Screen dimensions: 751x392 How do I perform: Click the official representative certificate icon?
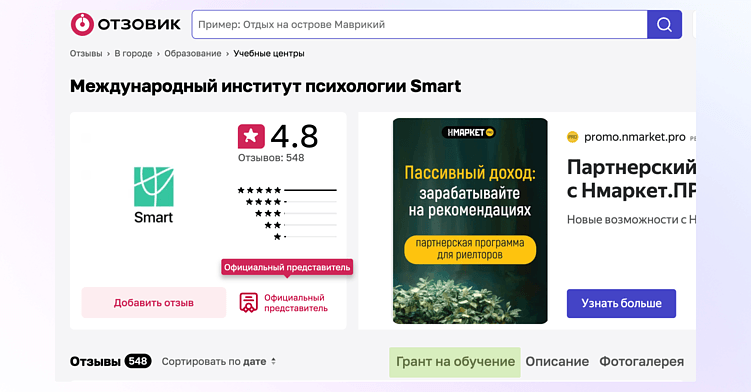pos(249,303)
